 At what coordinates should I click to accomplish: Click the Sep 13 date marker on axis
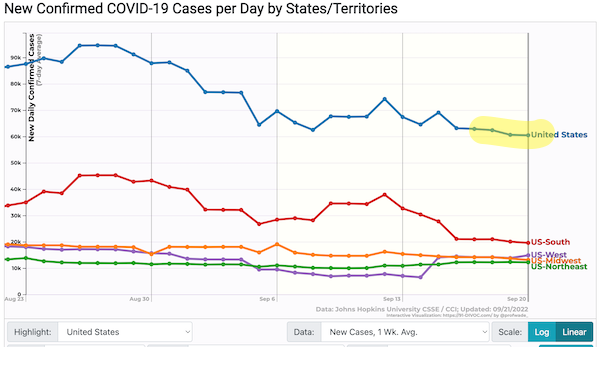391,299
